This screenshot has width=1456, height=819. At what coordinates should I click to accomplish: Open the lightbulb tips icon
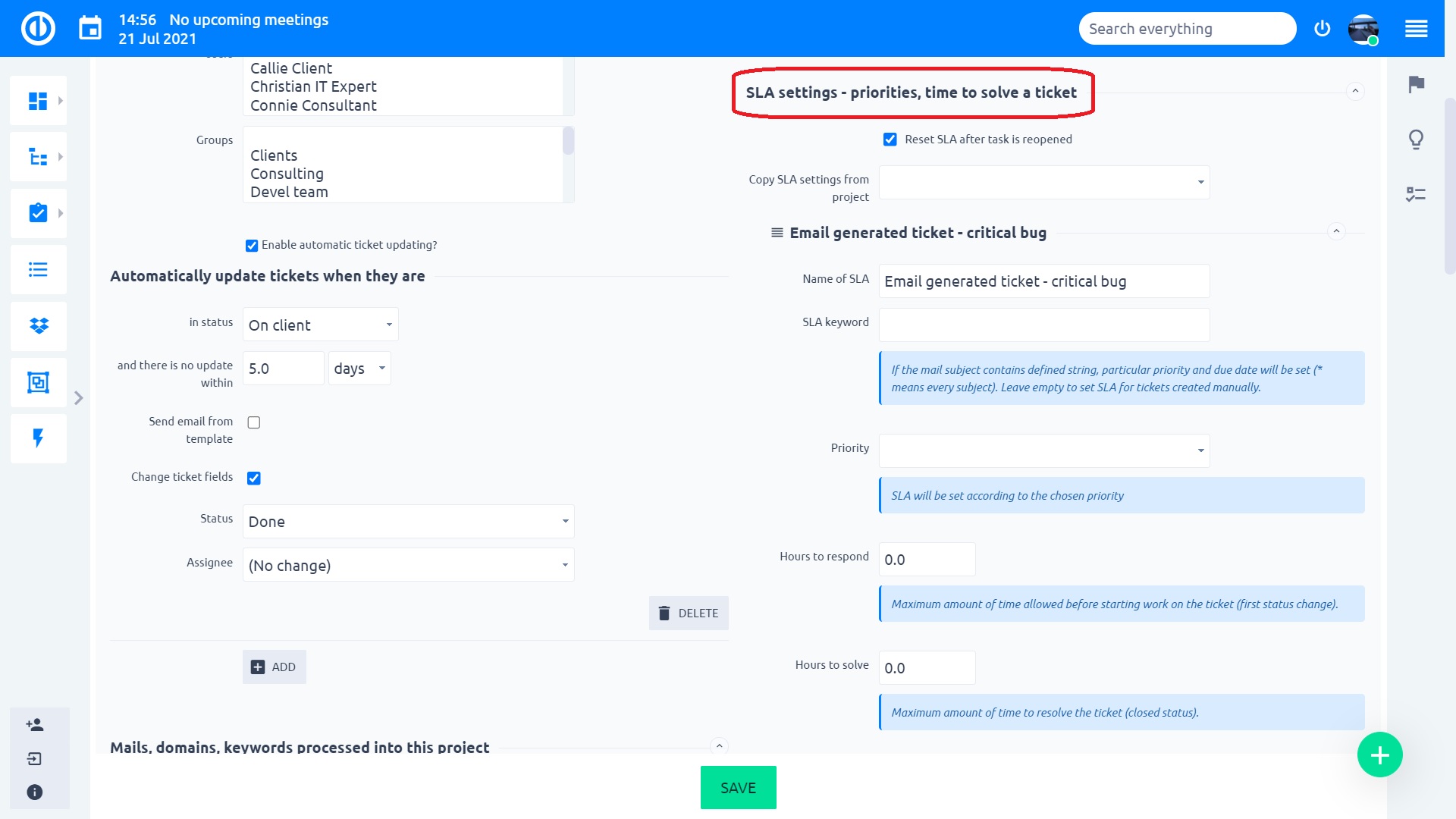tap(1416, 140)
